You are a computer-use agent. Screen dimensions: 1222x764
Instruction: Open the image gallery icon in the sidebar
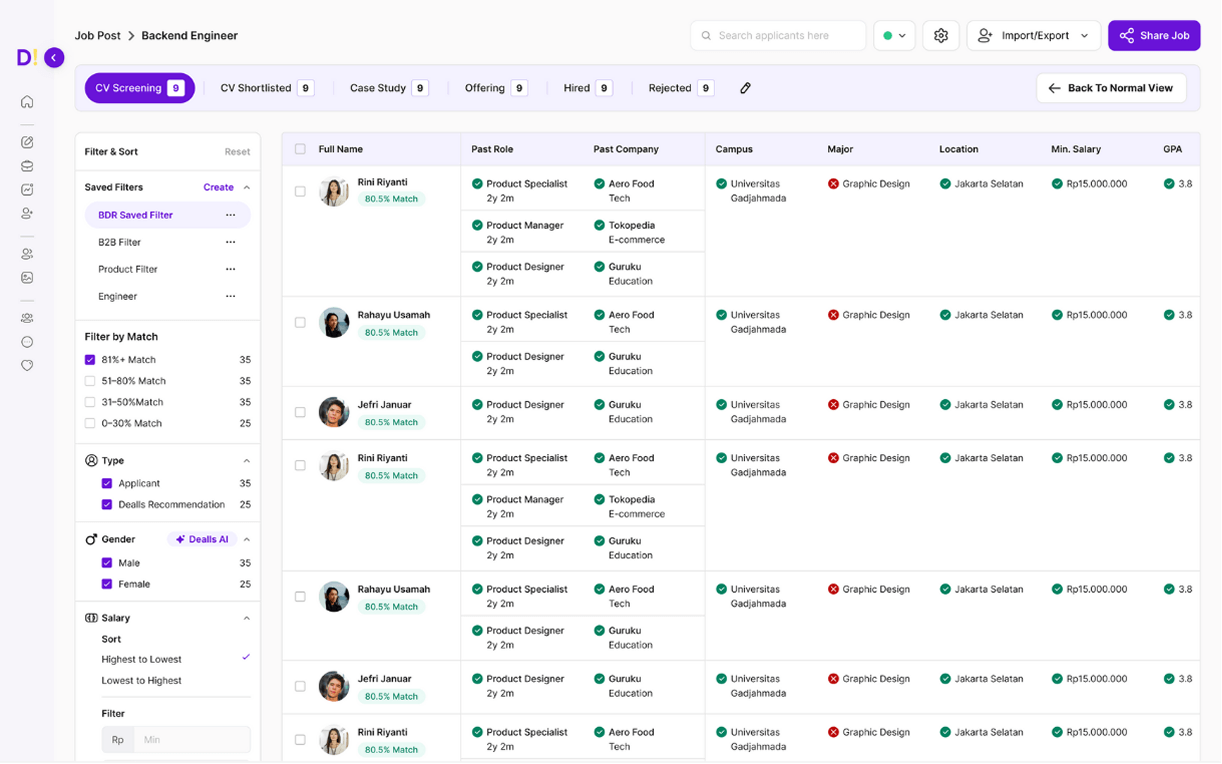point(27,278)
